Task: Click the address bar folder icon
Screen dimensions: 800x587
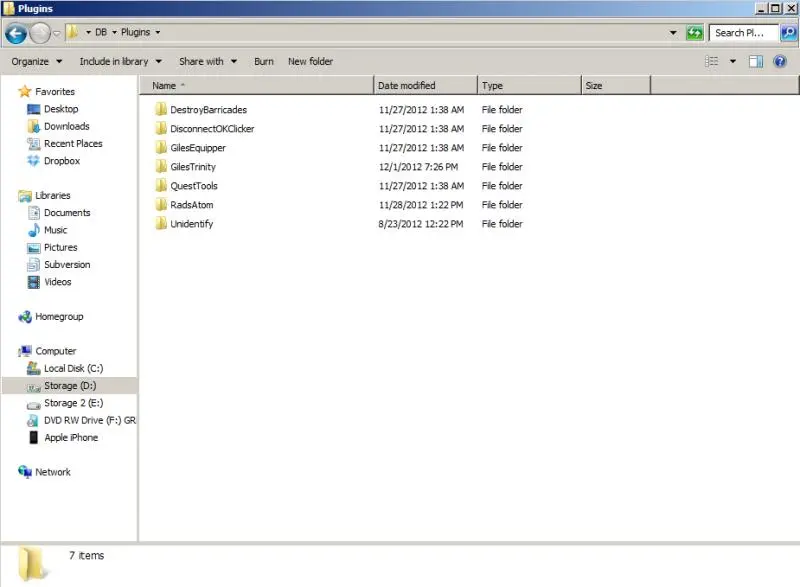Action: pyautogui.click(x=73, y=33)
